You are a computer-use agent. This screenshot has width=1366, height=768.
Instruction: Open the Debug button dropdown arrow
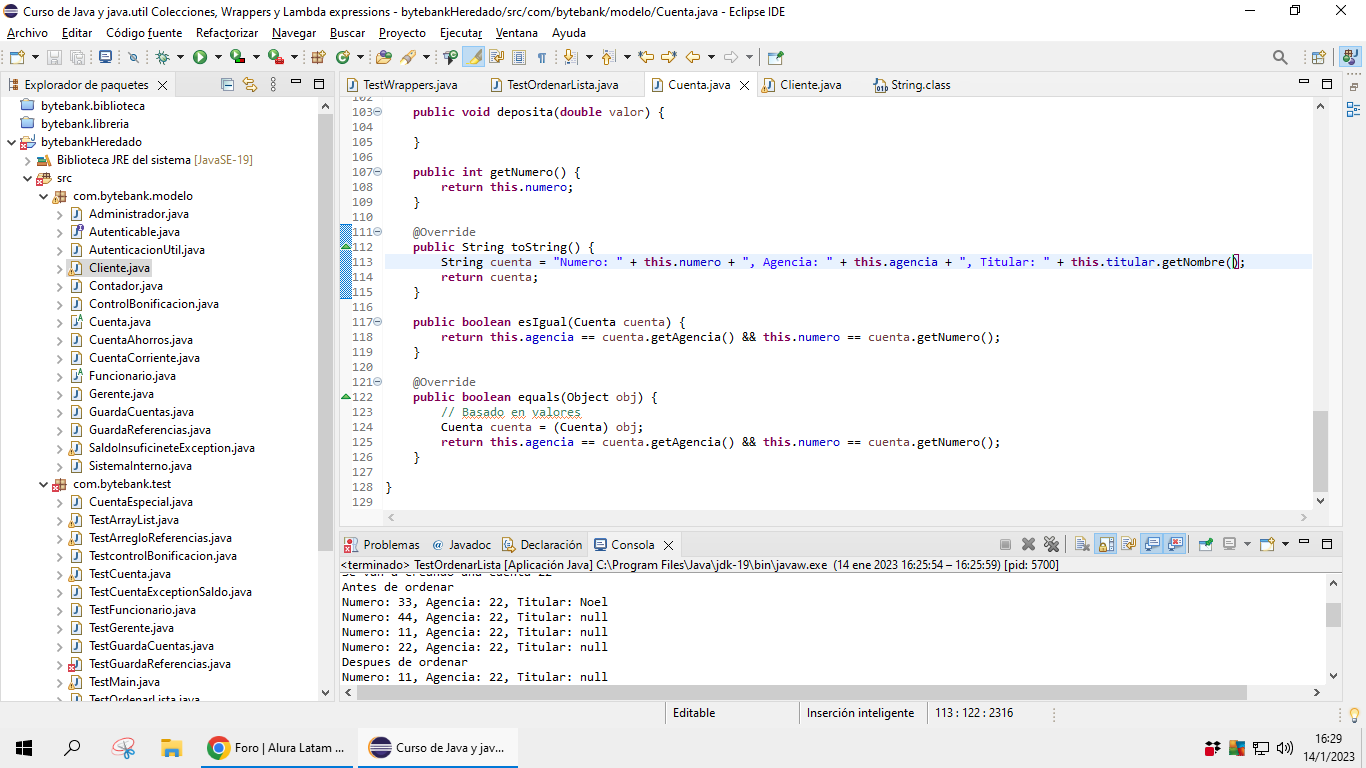tap(180, 57)
